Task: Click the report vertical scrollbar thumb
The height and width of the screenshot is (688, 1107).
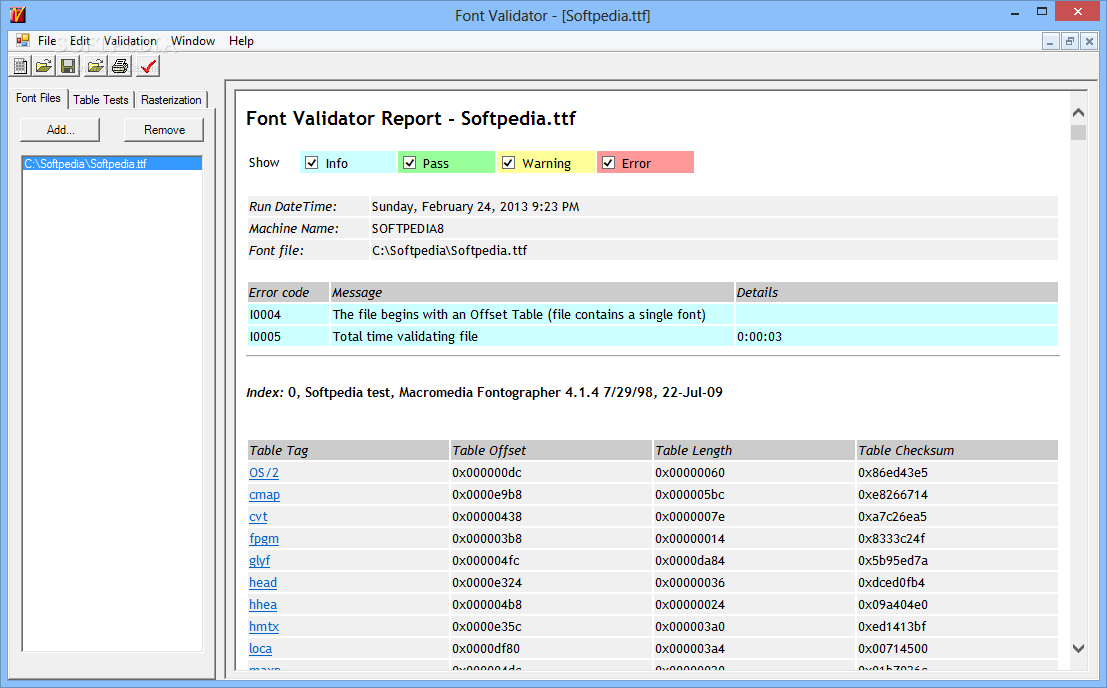Action: point(1078,133)
